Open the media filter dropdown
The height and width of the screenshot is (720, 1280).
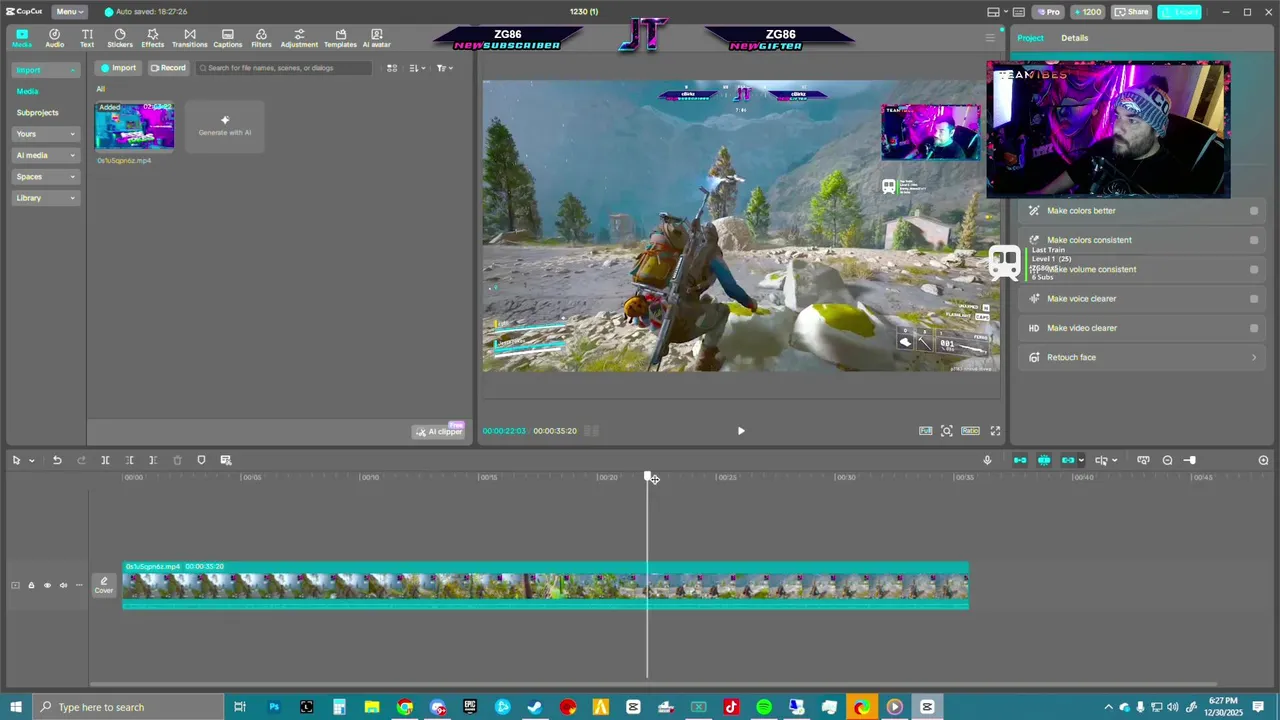tap(445, 68)
